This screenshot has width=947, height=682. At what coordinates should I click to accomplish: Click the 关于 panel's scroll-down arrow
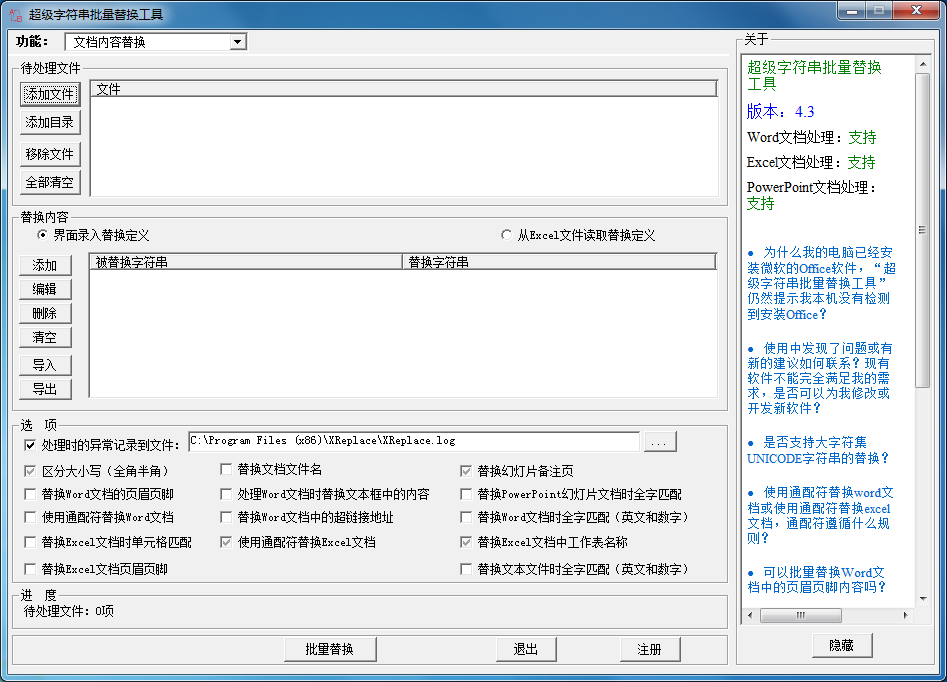922,599
